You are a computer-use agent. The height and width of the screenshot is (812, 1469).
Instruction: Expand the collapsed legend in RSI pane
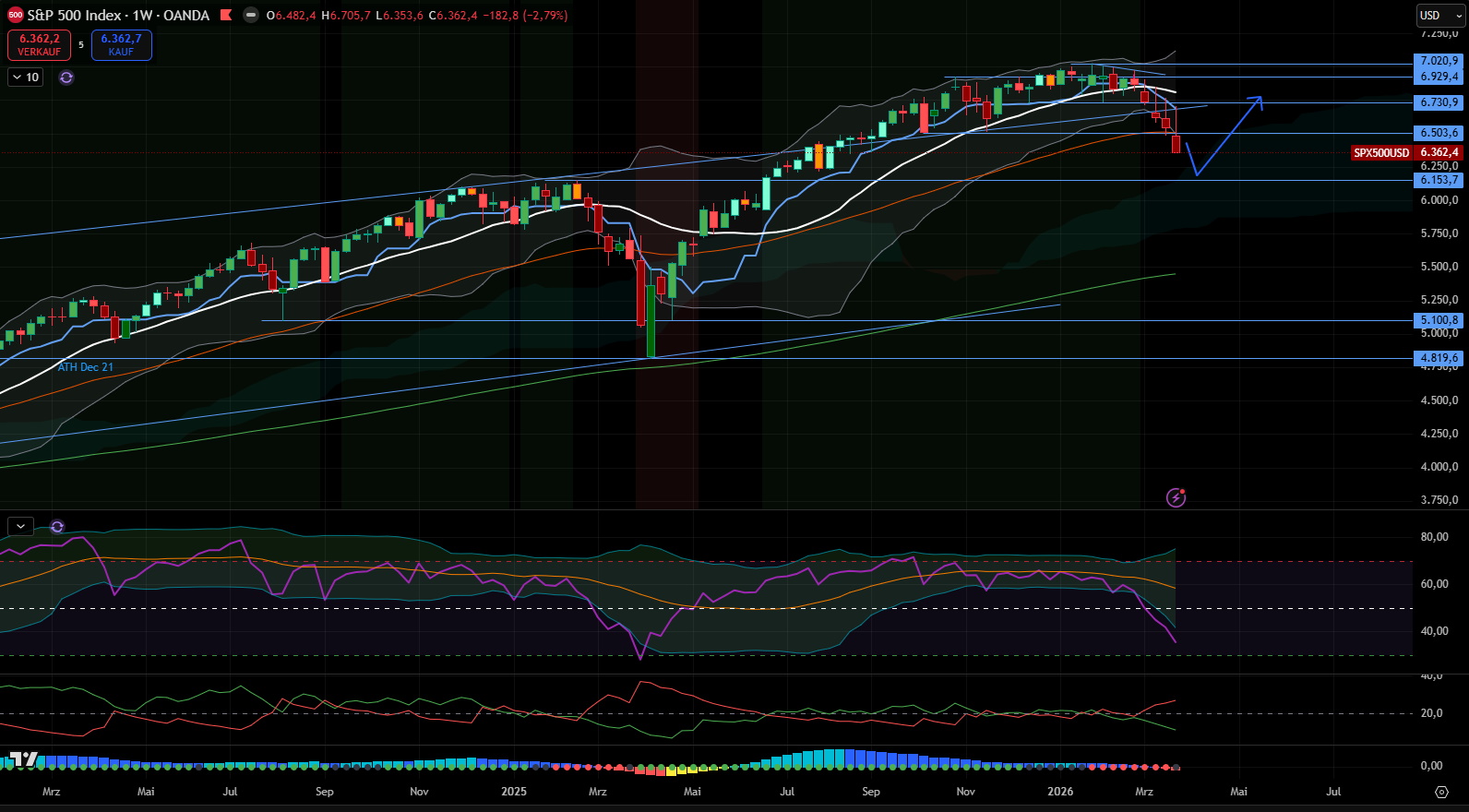(x=20, y=527)
